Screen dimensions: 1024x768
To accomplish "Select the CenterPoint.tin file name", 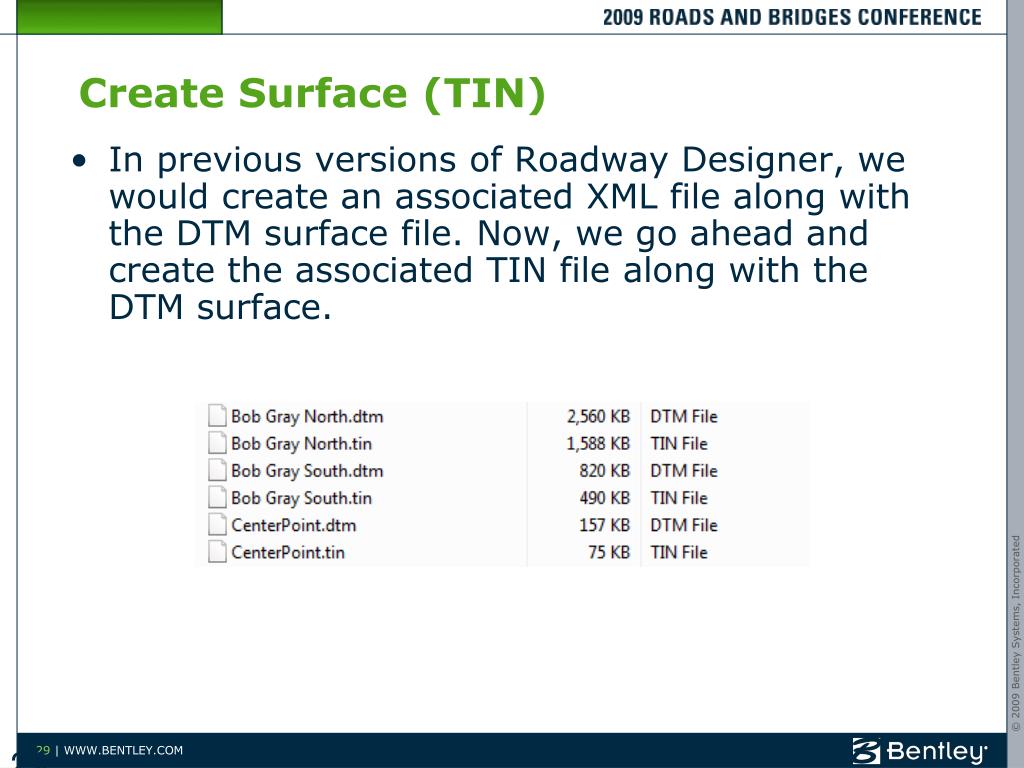I will click(288, 552).
